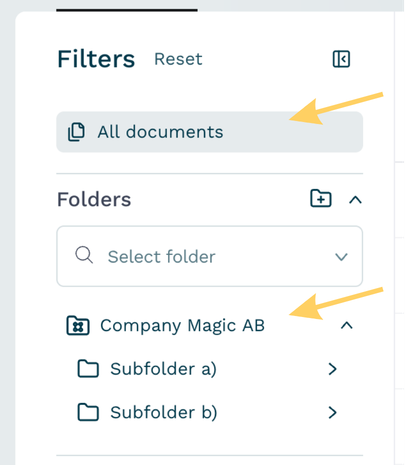Click the Company Magic AB folder icon
The height and width of the screenshot is (465, 405).
coord(78,326)
